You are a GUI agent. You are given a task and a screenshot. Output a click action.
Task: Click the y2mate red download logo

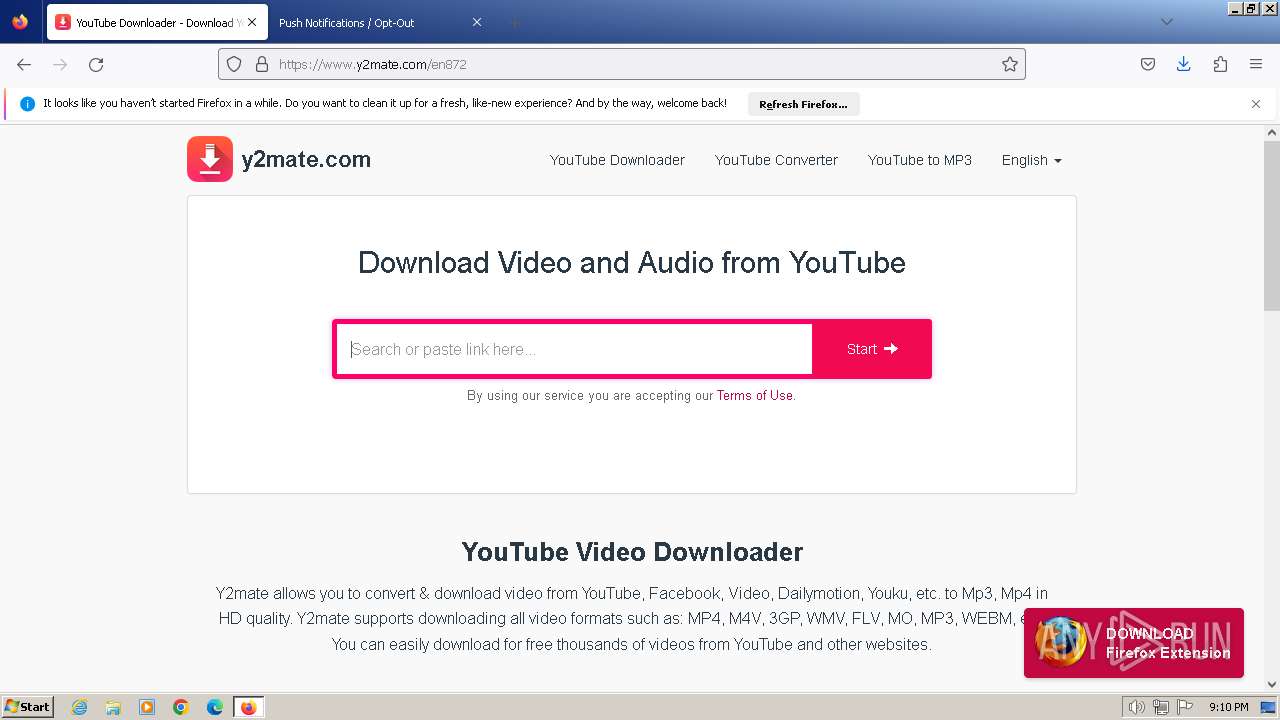[210, 159]
